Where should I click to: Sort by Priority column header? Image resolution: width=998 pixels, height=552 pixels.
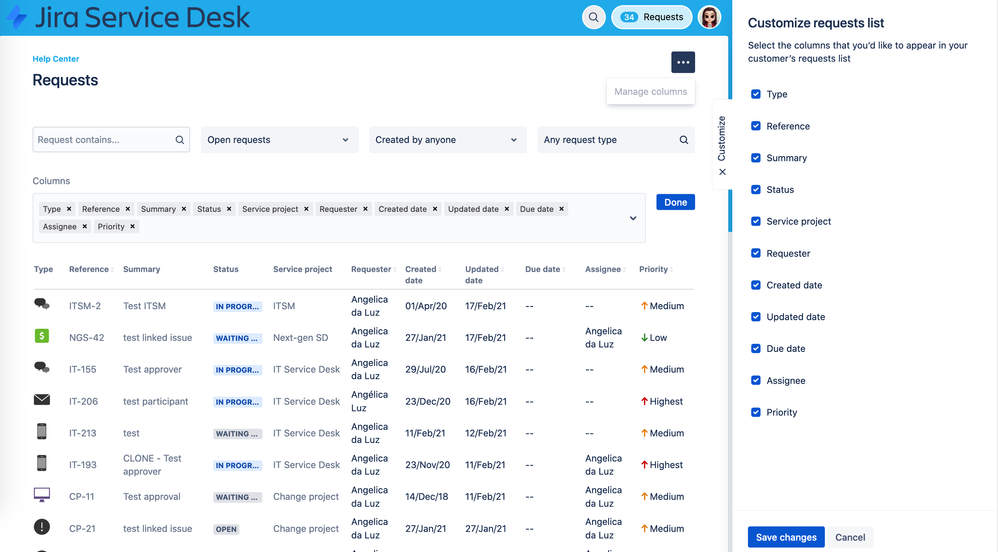[x=656, y=269]
